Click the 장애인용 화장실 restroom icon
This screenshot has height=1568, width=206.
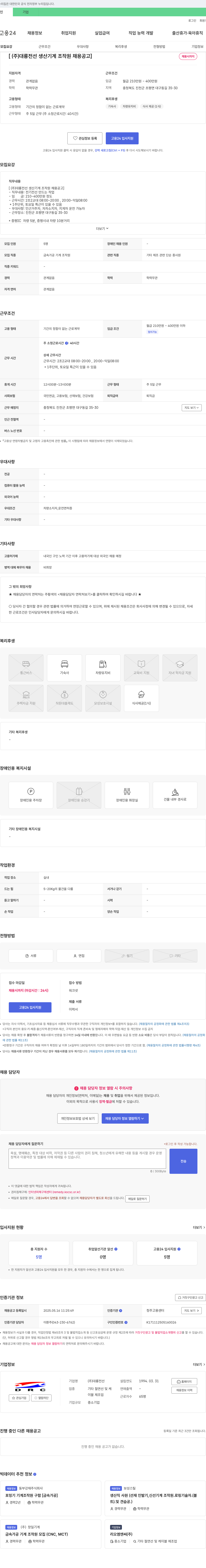pos(127,795)
